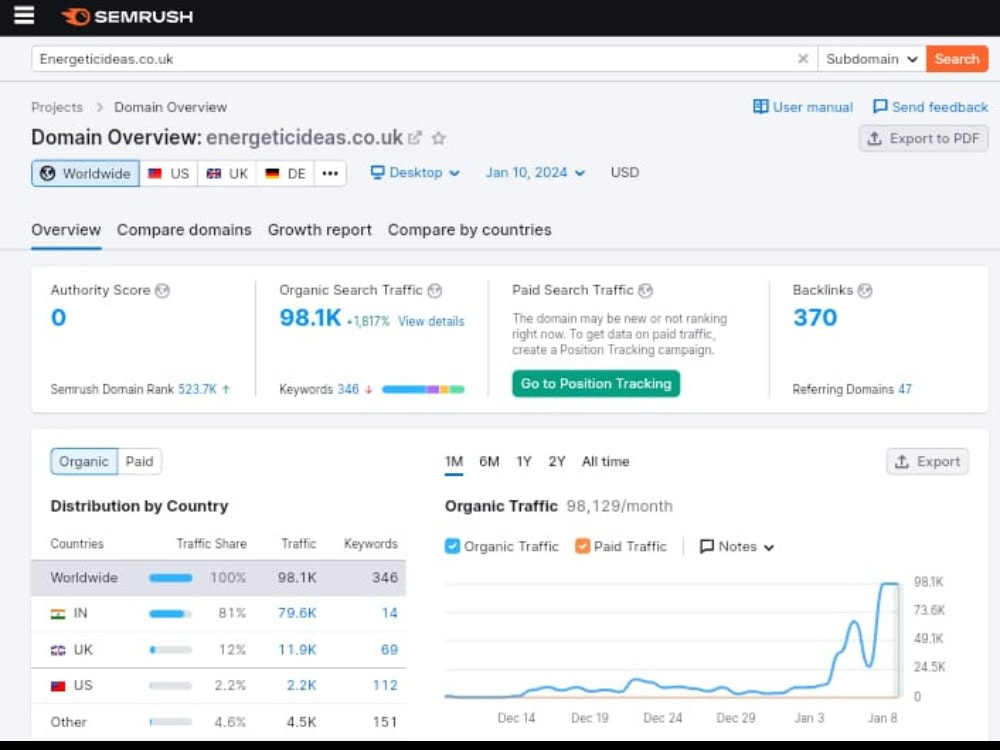This screenshot has width=1000, height=750.
Task: Select Worldwide database
Action: click(85, 173)
